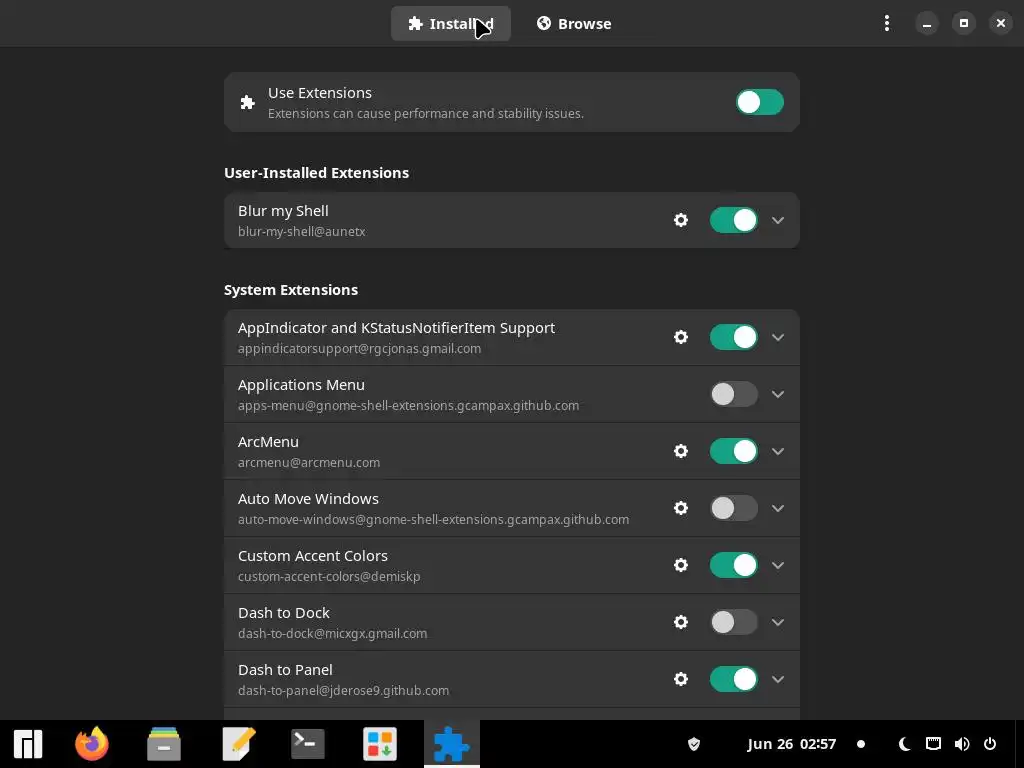The width and height of the screenshot is (1024, 768).
Task: Click the ArcMenu row title
Action: tap(268, 442)
